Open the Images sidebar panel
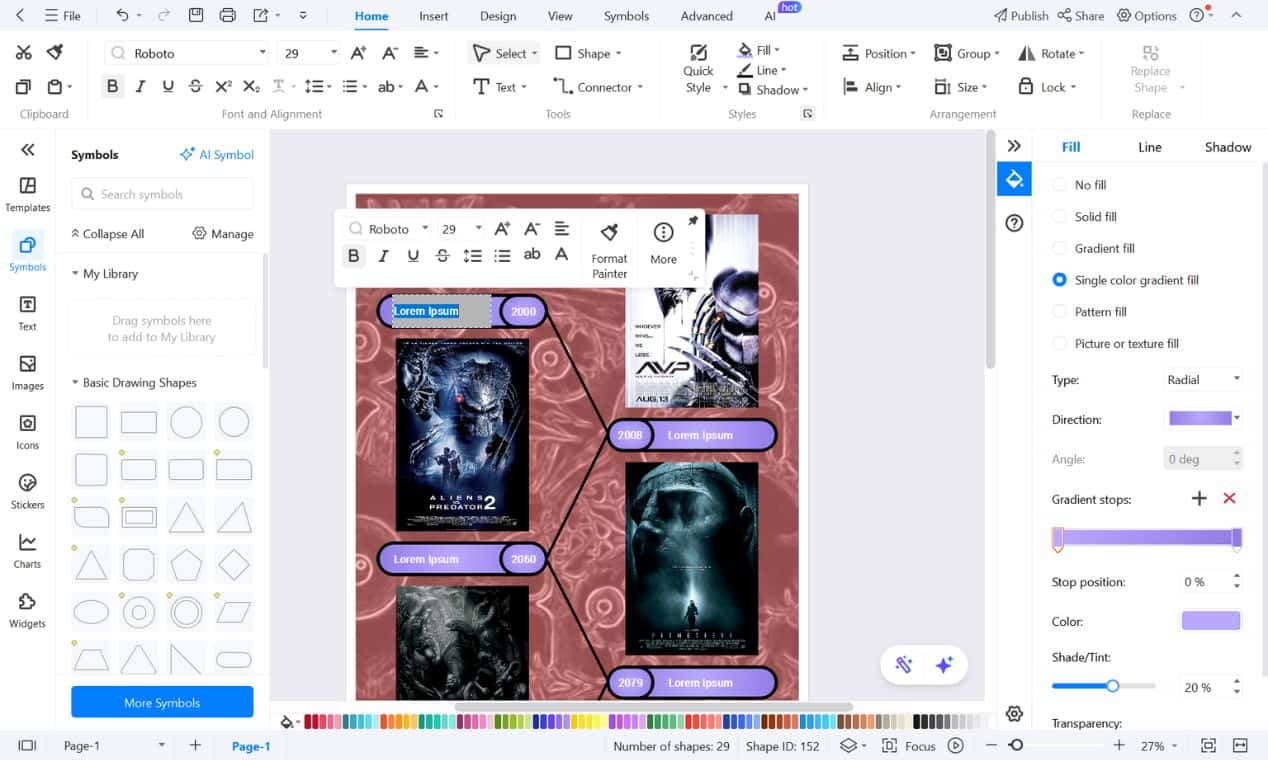The width and height of the screenshot is (1268, 760). click(x=28, y=372)
